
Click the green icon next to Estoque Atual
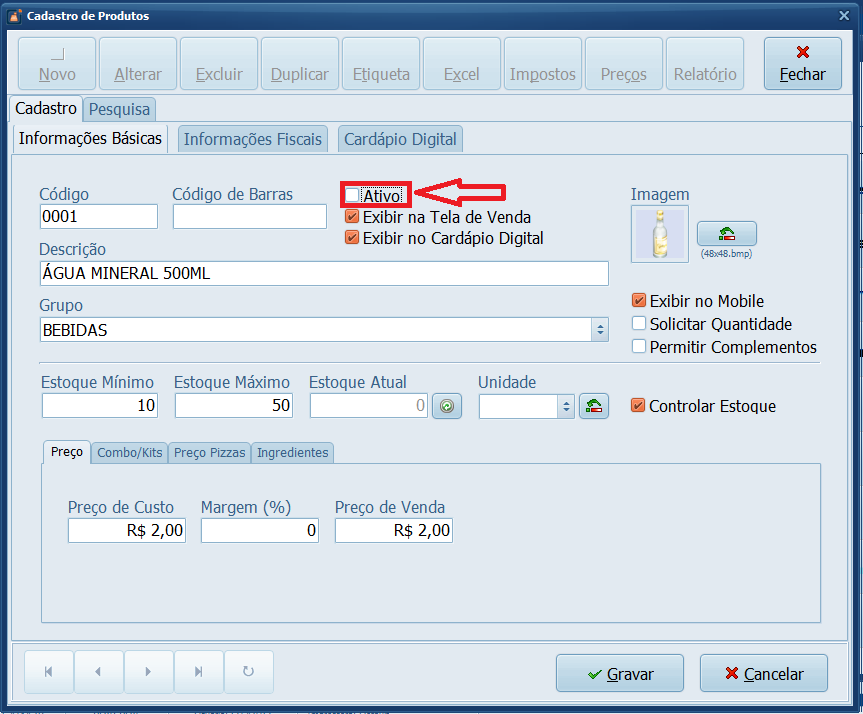[x=446, y=406]
